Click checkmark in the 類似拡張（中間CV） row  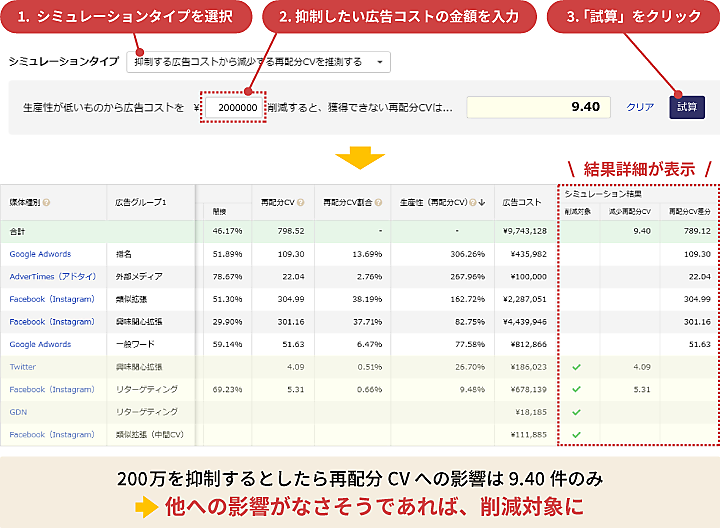click(x=576, y=435)
